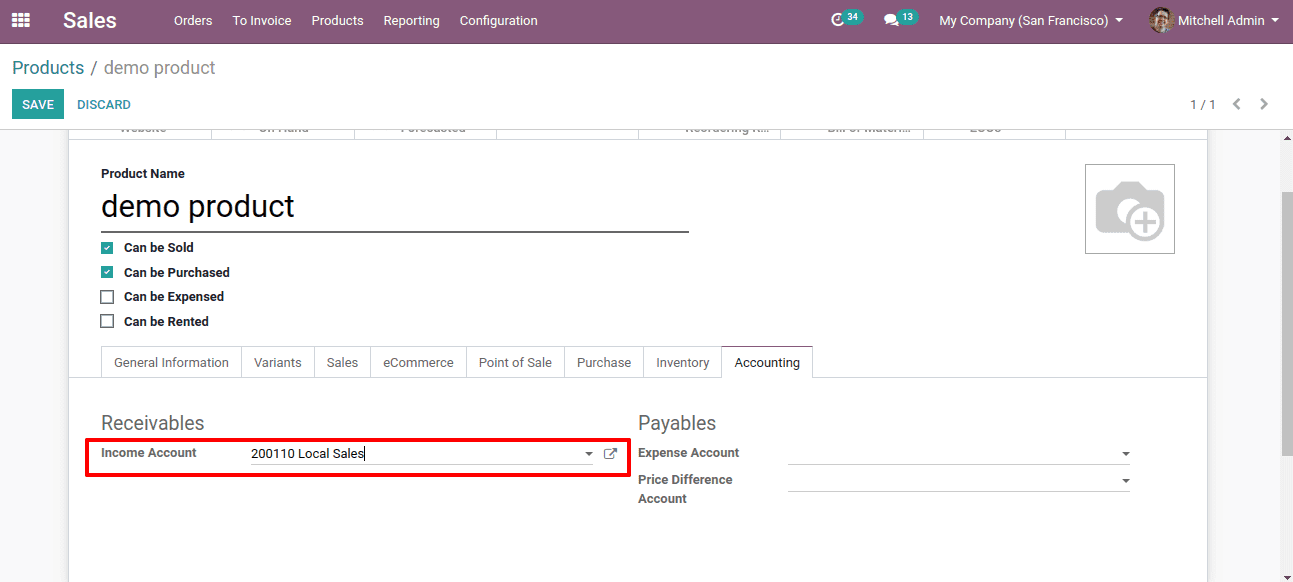Upload product image via camera placeholder
Image resolution: width=1293 pixels, height=582 pixels.
tap(1129, 209)
